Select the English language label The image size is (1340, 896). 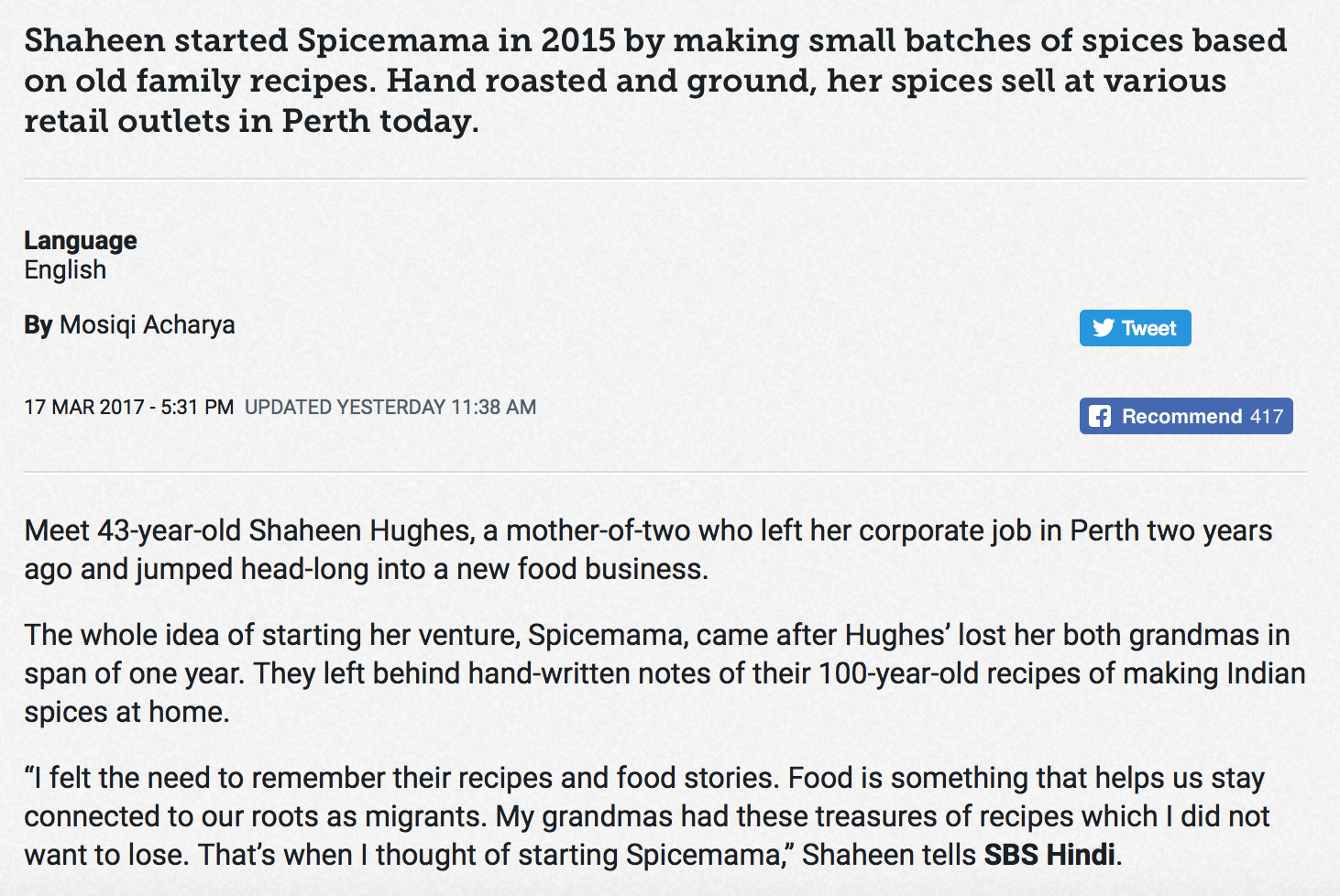65,270
